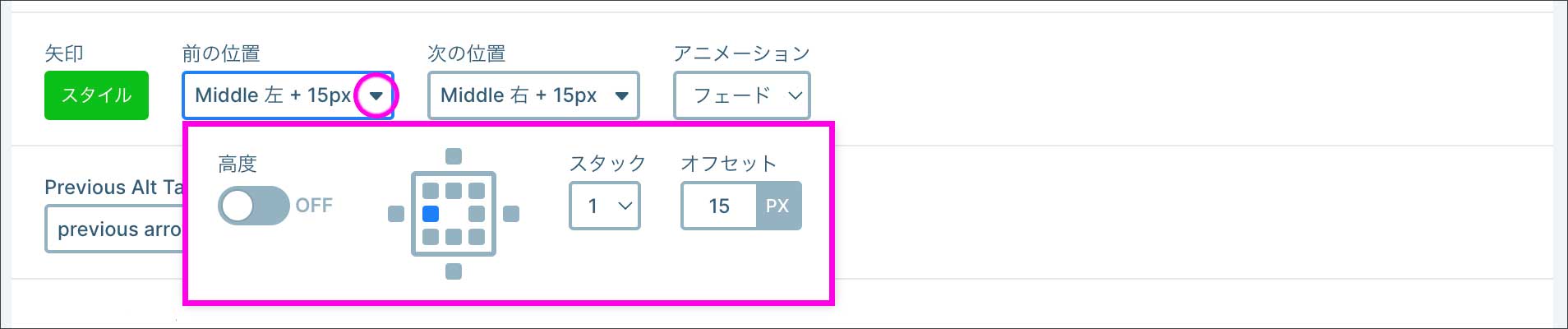Select the bottom-center position inside the grid
This screenshot has height=329, width=1568.
tap(453, 237)
